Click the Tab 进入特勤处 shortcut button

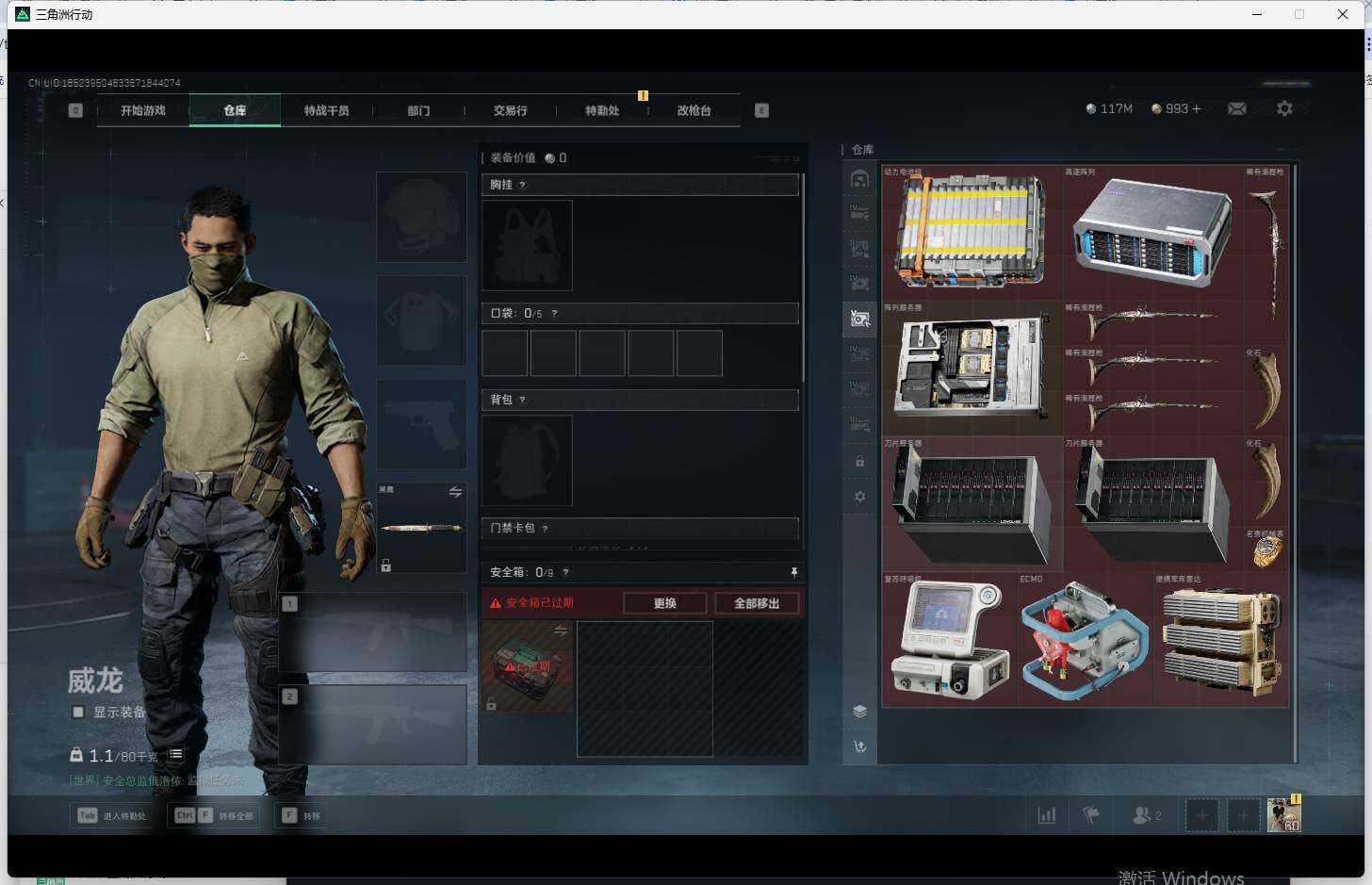[112, 815]
